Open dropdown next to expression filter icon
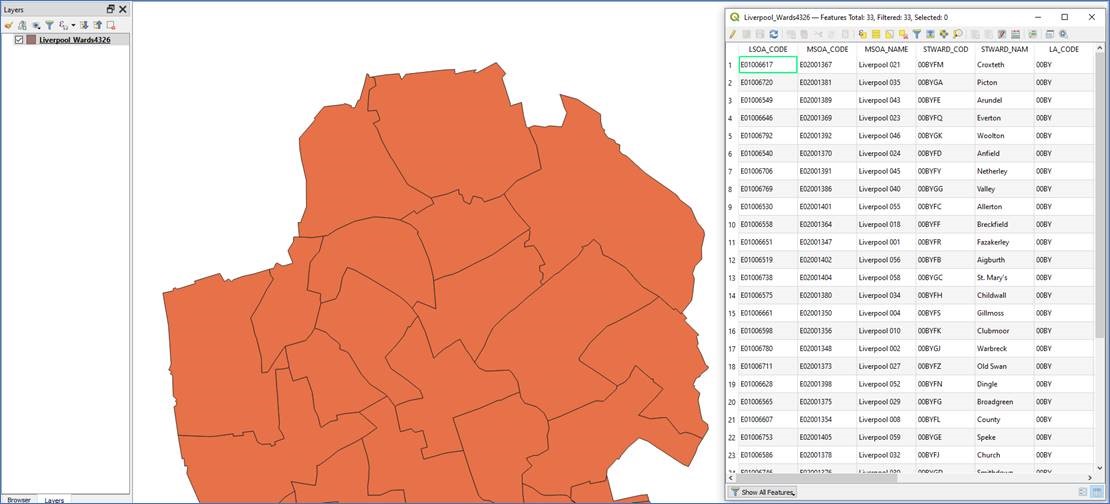This screenshot has width=1110, height=504. 74,25
